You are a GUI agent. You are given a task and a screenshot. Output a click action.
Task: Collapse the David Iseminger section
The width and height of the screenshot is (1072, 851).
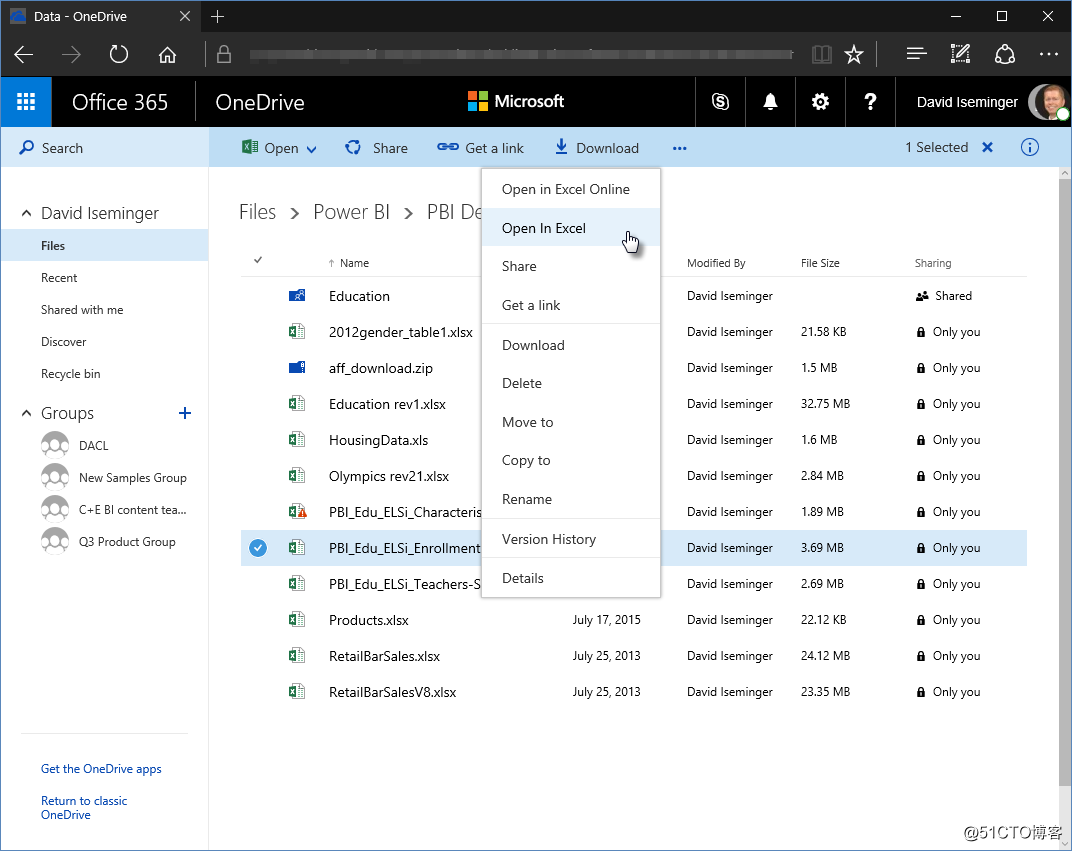[x=26, y=213]
